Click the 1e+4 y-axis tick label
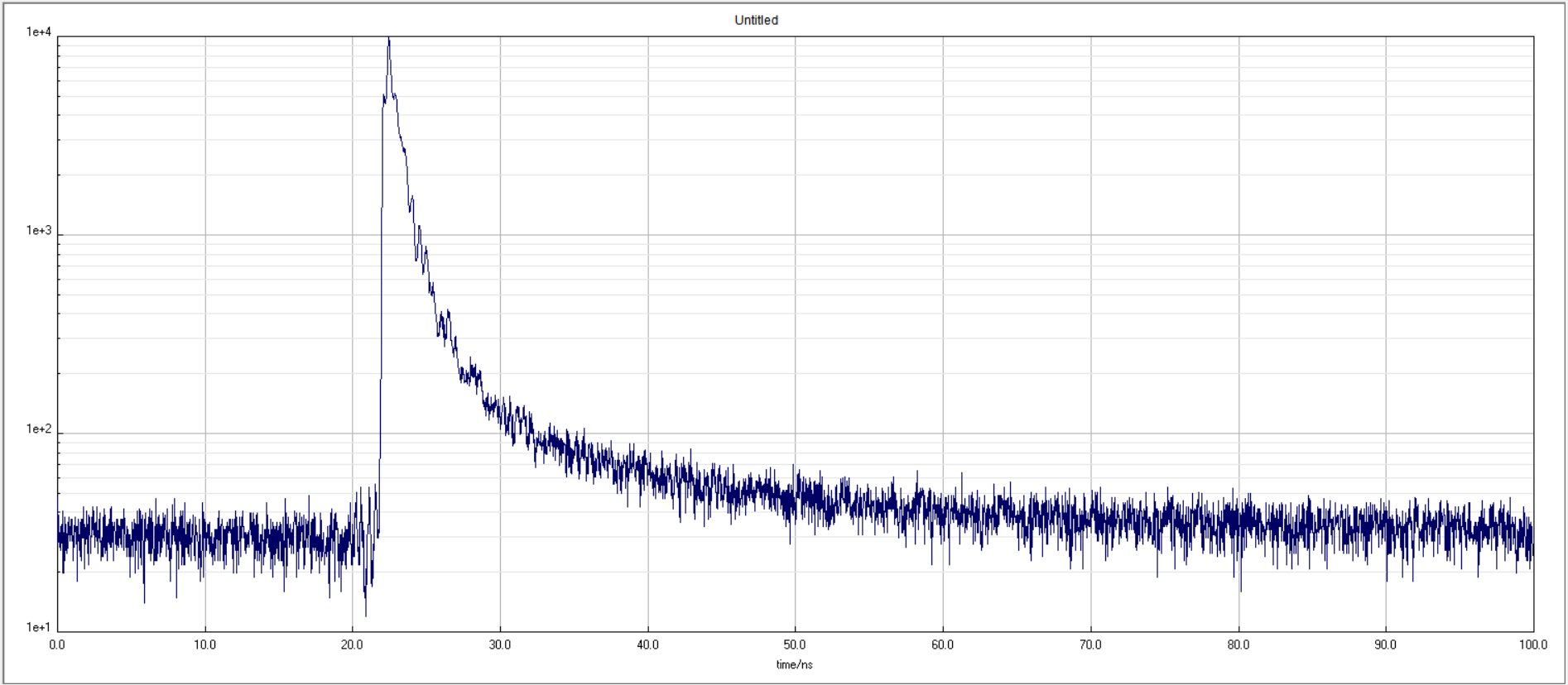Screen dimensions: 1568x685 39,32
